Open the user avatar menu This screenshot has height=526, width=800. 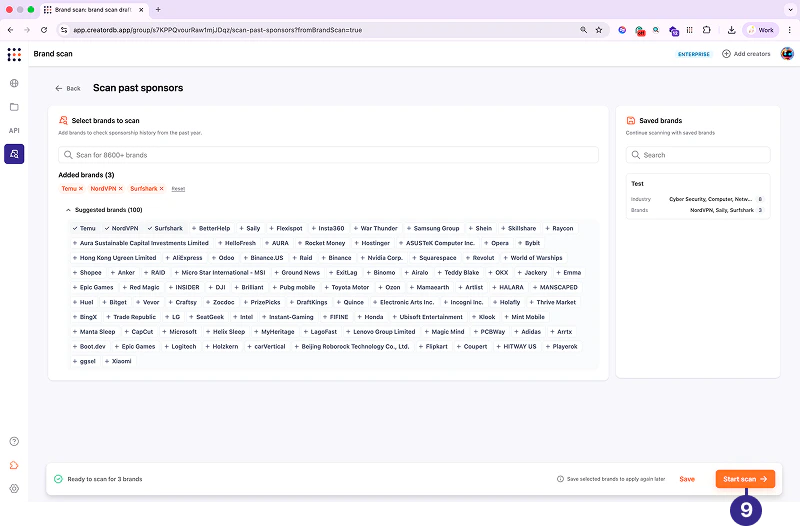787,54
